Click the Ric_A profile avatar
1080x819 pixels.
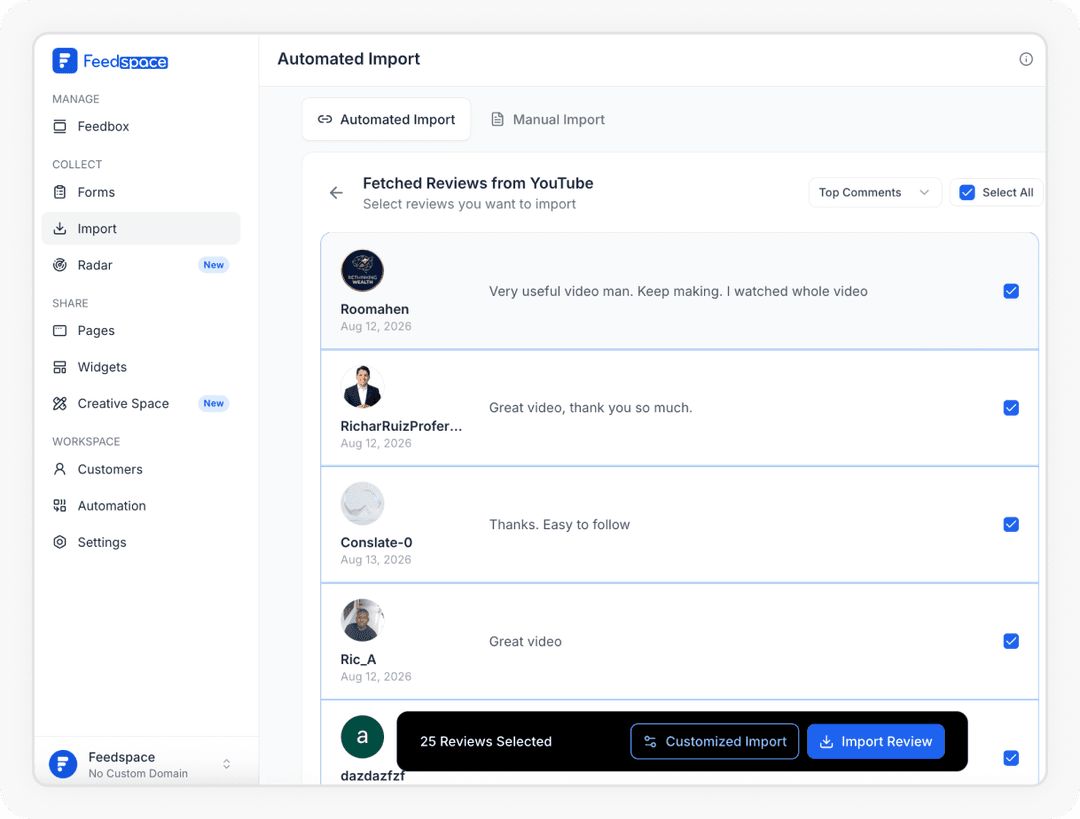[362, 621]
